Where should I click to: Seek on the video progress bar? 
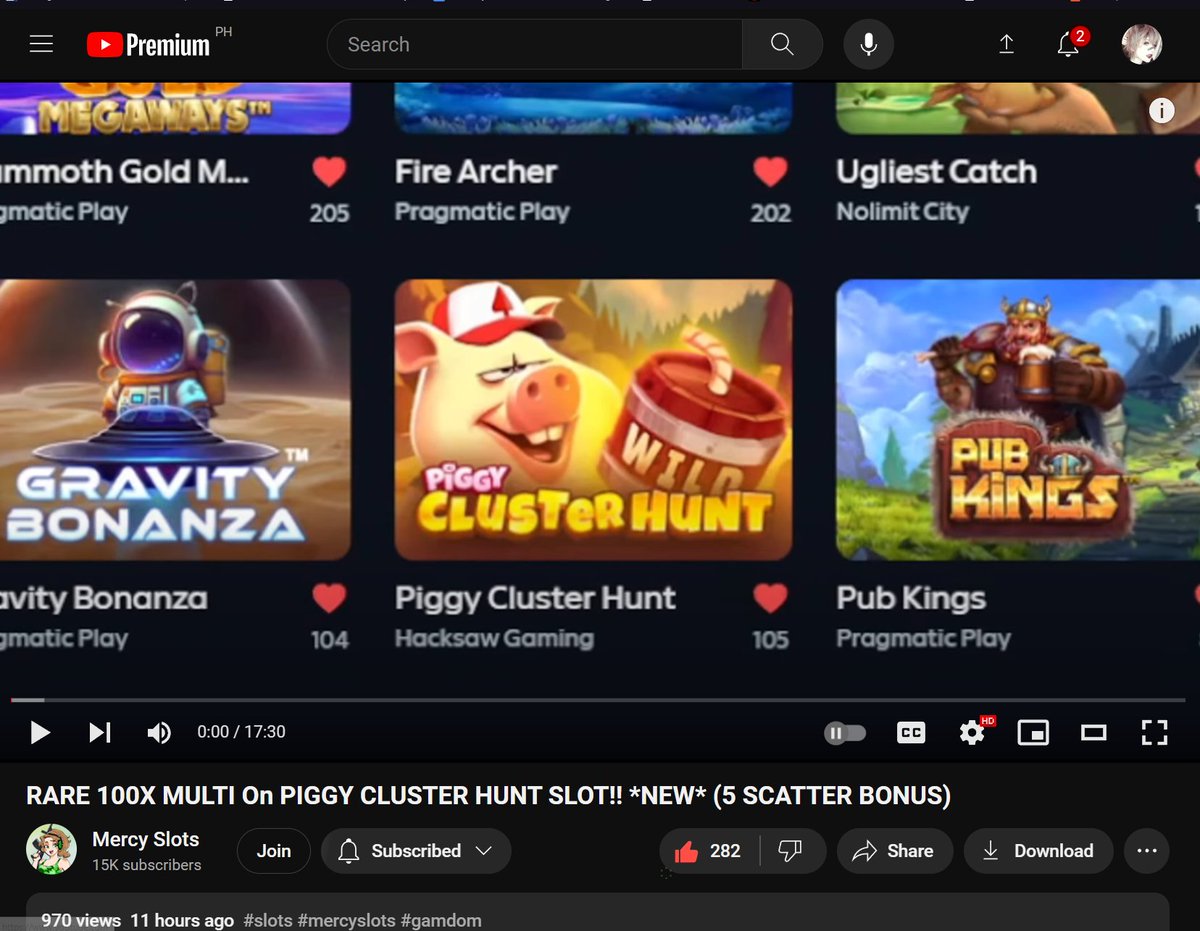(x=599, y=700)
